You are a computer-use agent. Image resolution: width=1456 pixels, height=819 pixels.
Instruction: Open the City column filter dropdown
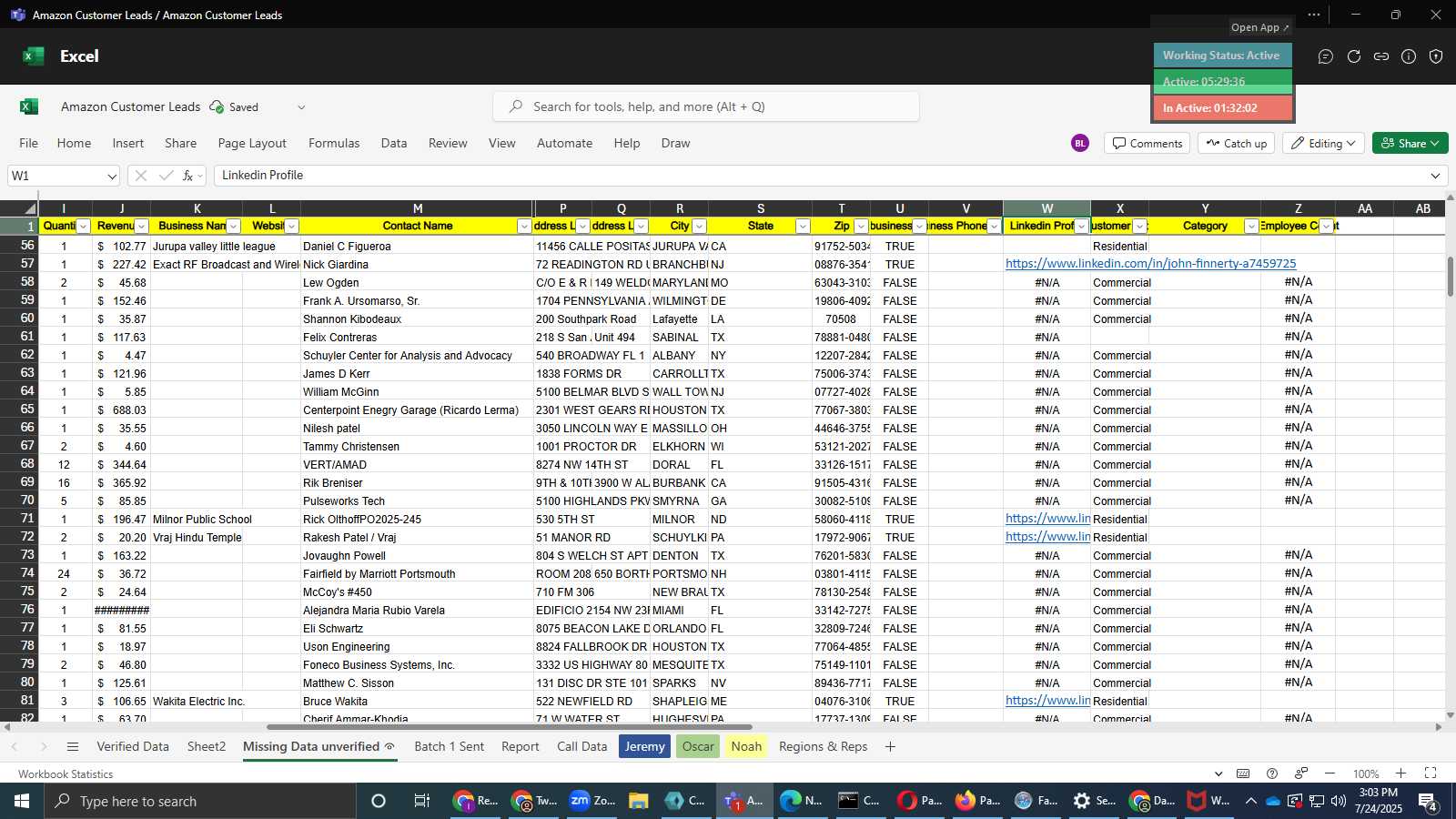(699, 227)
